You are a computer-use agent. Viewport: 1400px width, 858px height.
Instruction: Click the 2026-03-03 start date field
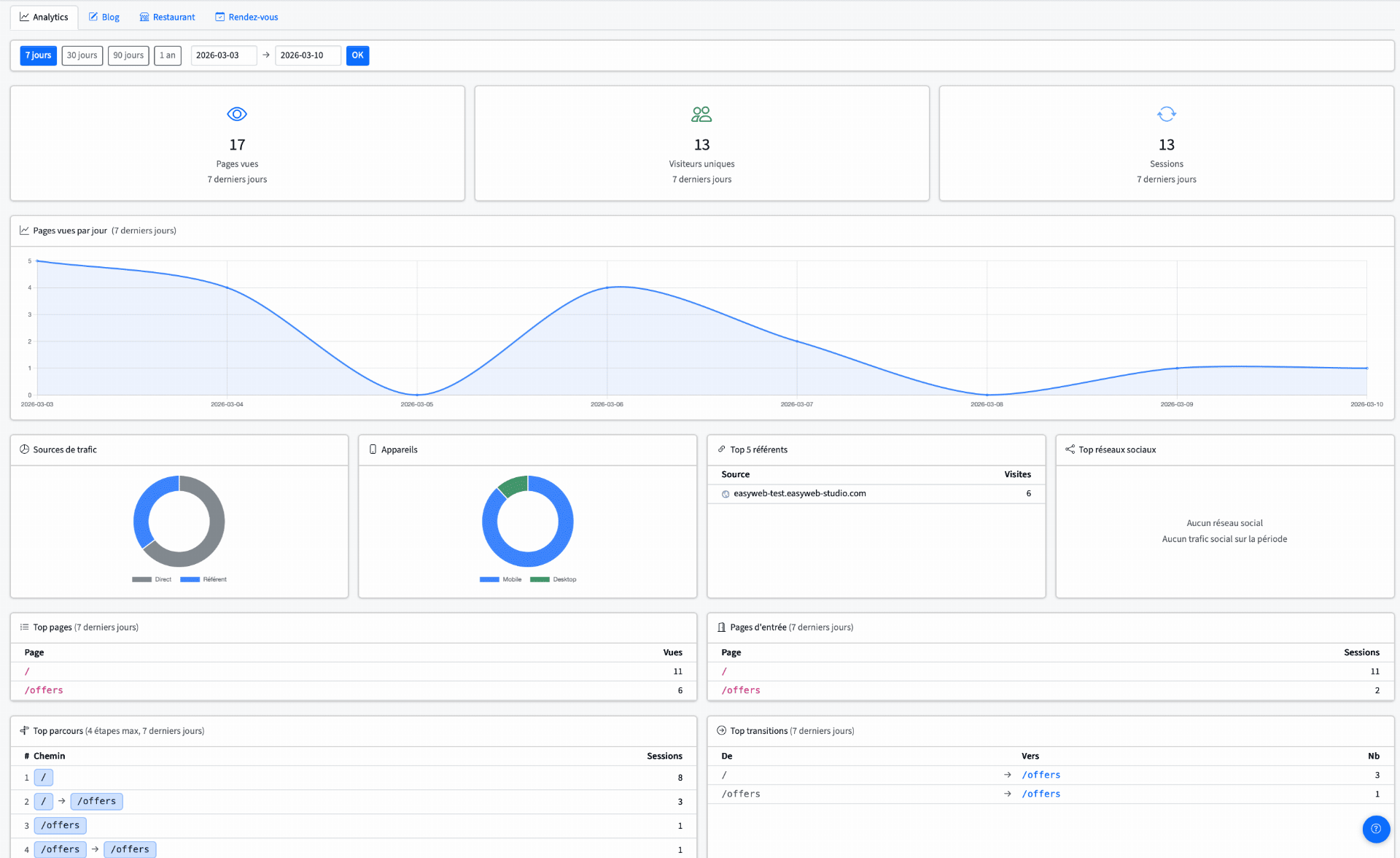223,55
